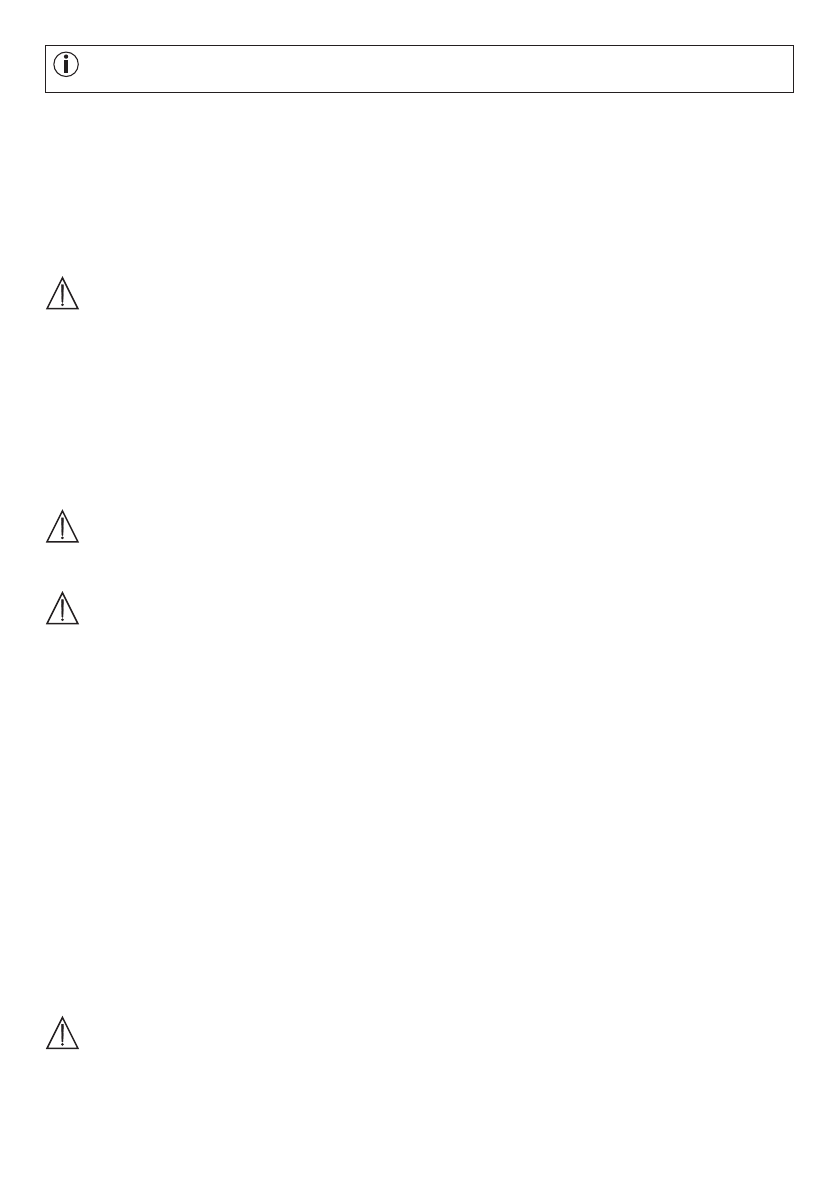Tap the caution sign third from the top
This screenshot has width=839, height=1191.
coord(62,608)
